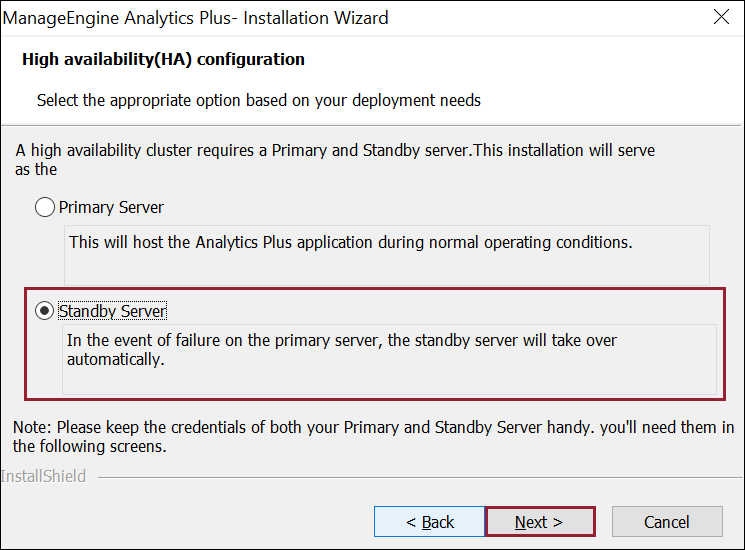Click the 'Select the appropriate option' subtitle

click(258, 100)
